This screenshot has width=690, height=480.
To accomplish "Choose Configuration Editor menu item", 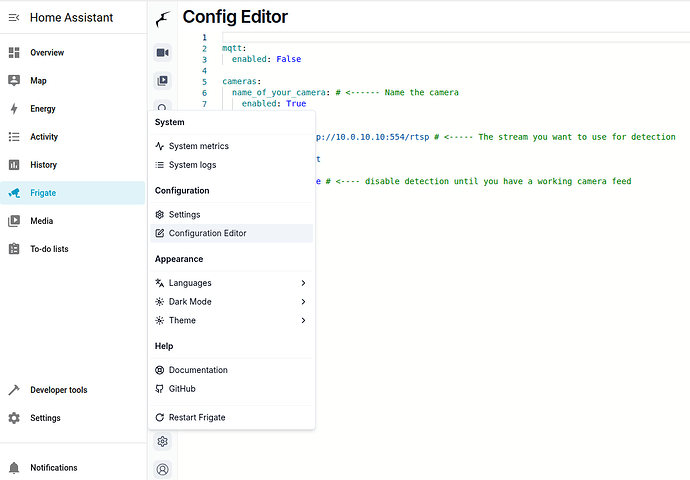I will pos(207,233).
